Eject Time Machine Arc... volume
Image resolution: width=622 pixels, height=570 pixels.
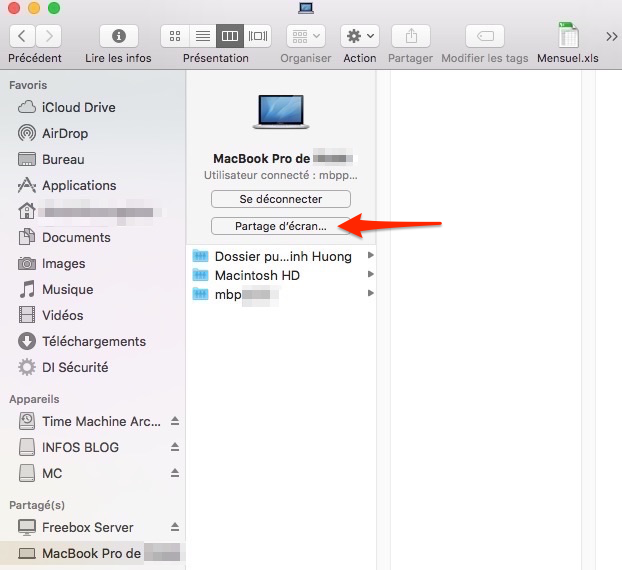(175, 421)
